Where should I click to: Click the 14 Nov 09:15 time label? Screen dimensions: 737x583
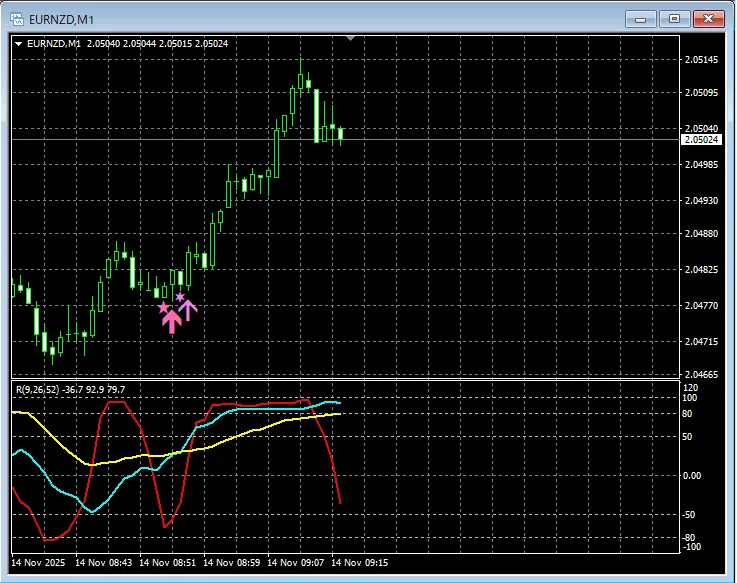click(x=360, y=562)
